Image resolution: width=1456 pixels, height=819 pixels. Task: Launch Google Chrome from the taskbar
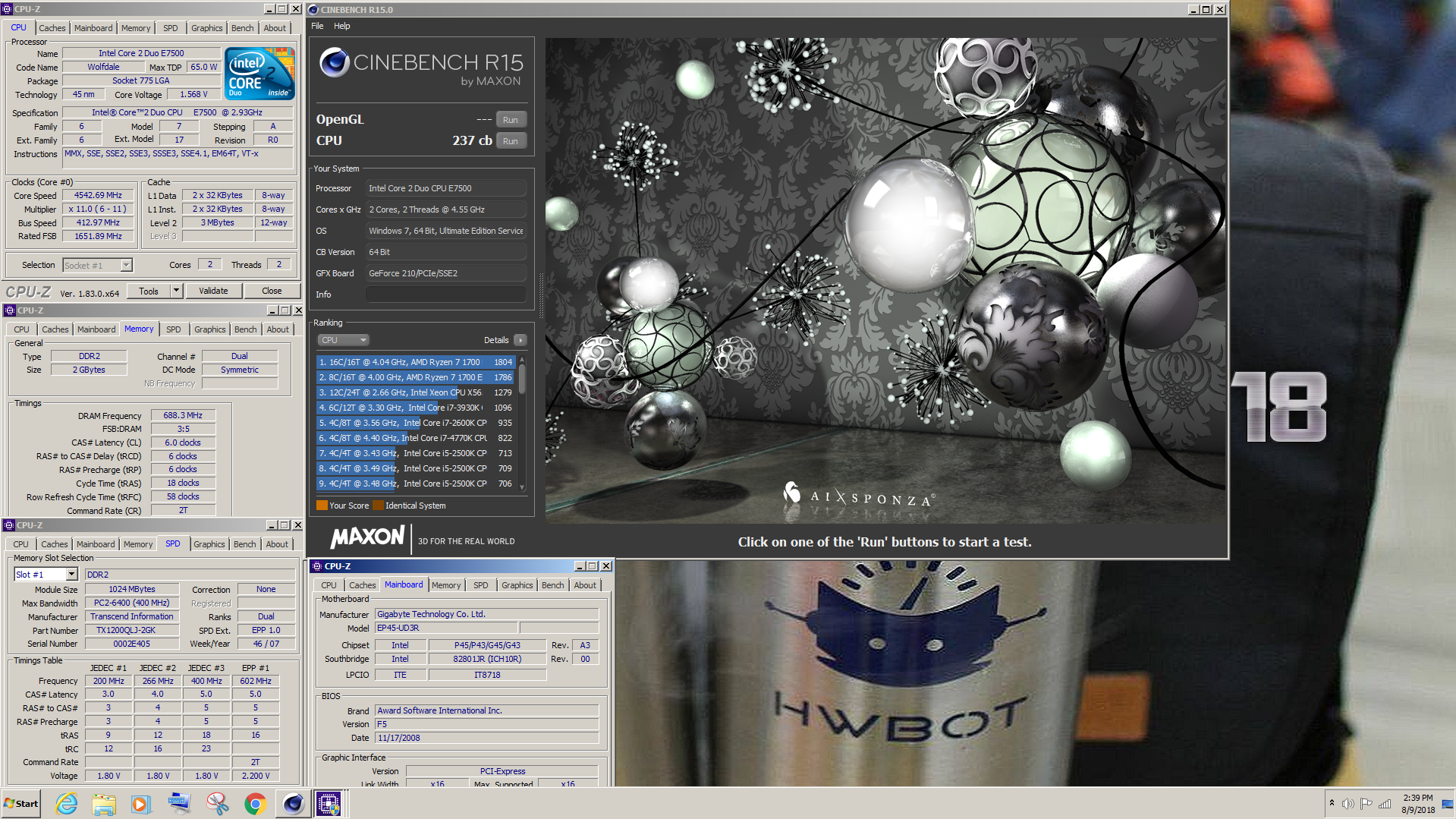click(x=255, y=804)
